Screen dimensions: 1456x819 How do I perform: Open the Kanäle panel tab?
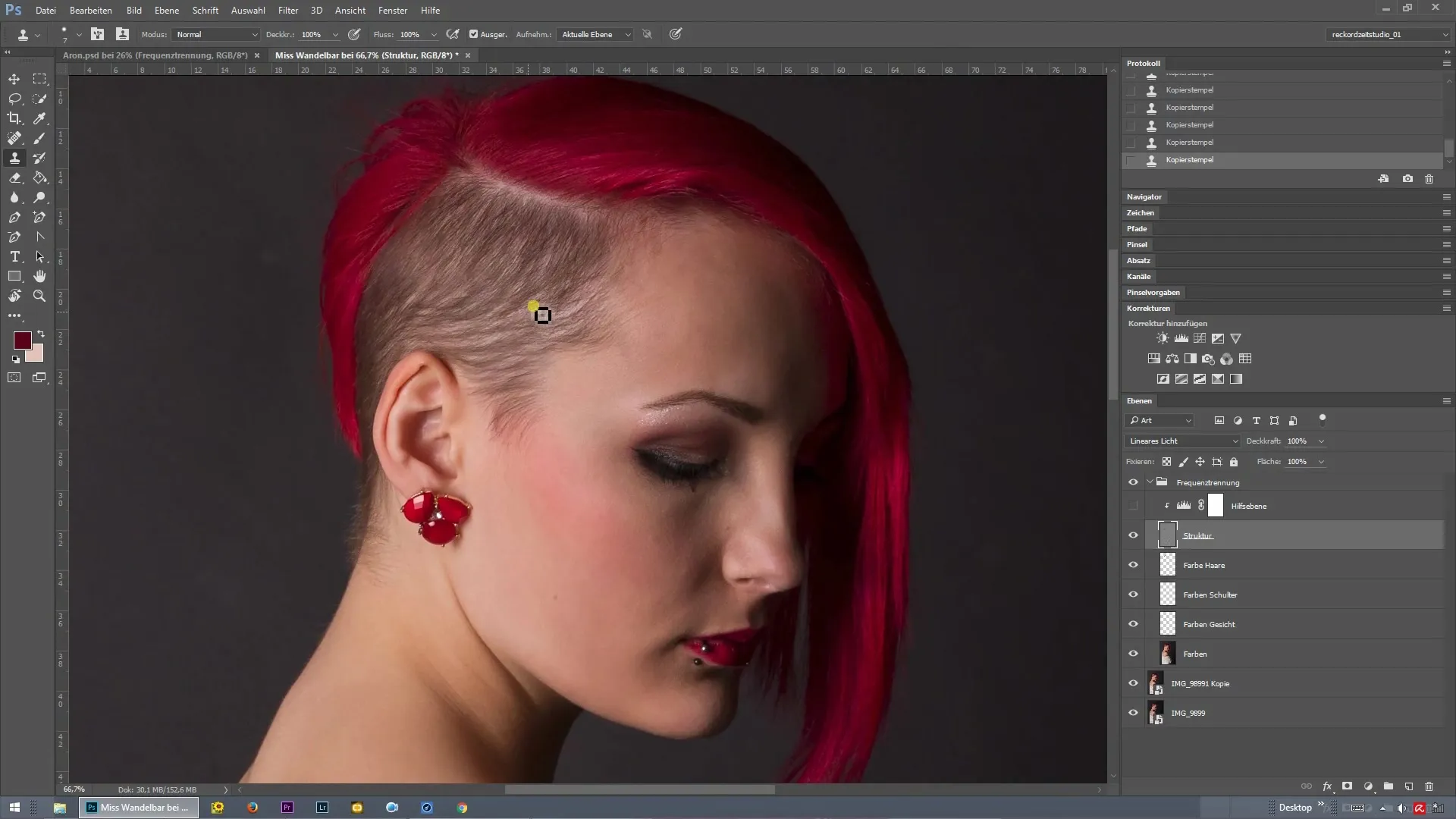[1138, 276]
